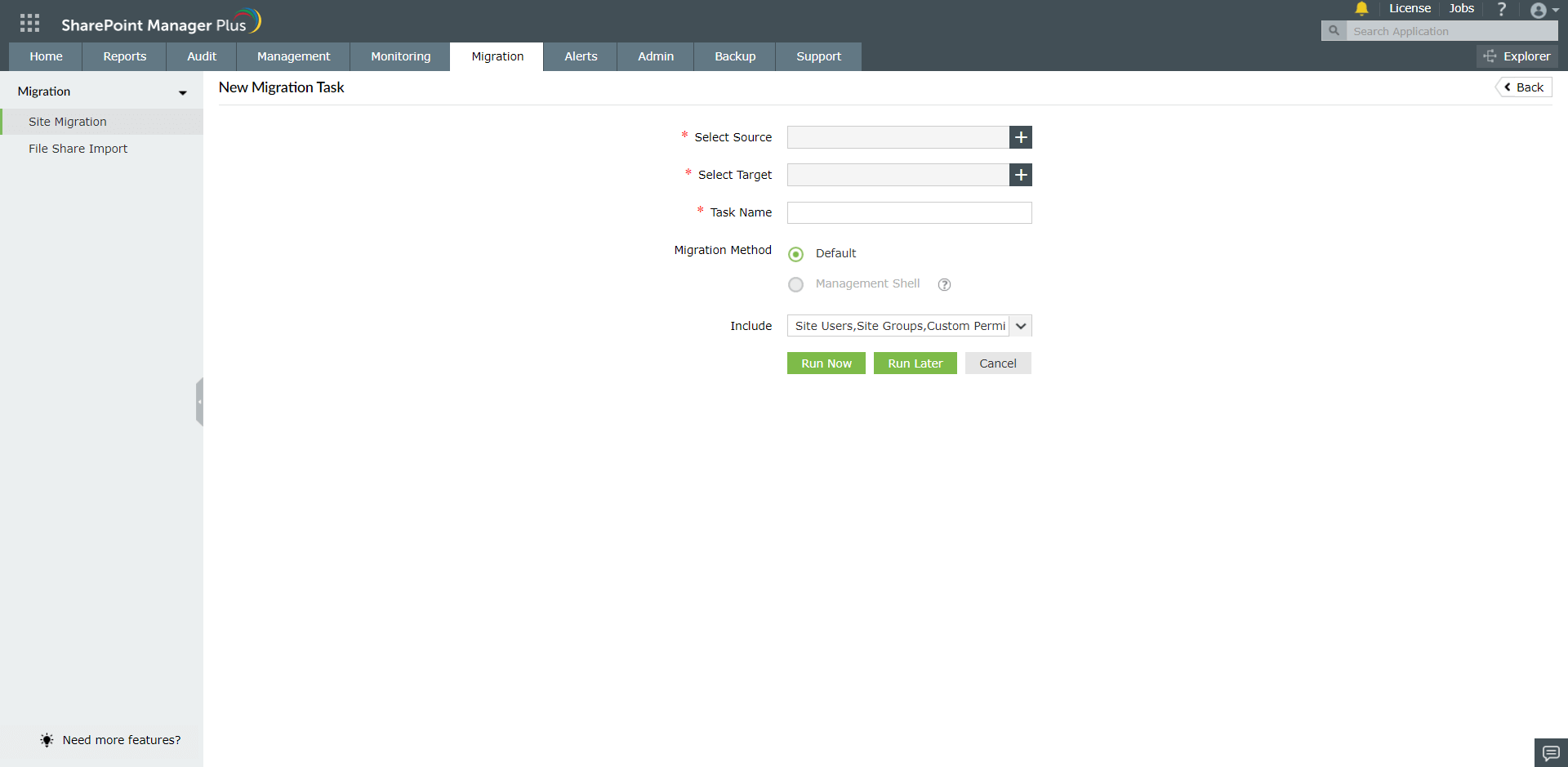Open the apps grid launcher icon
This screenshot has height=767, width=1568.
[x=29, y=23]
